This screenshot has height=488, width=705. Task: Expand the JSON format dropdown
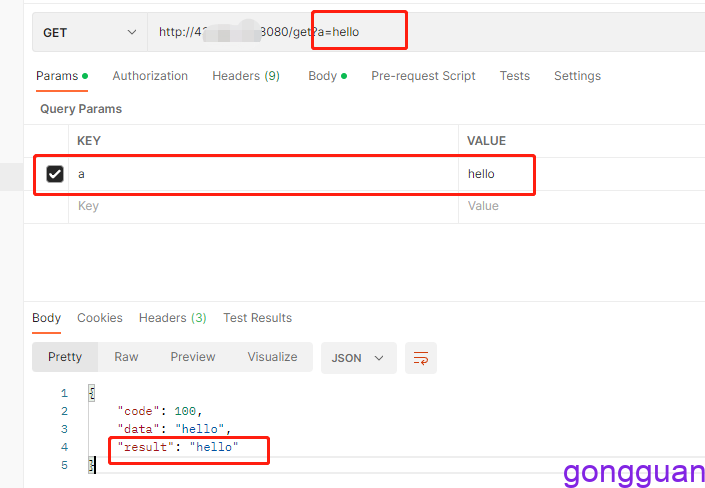coord(358,357)
